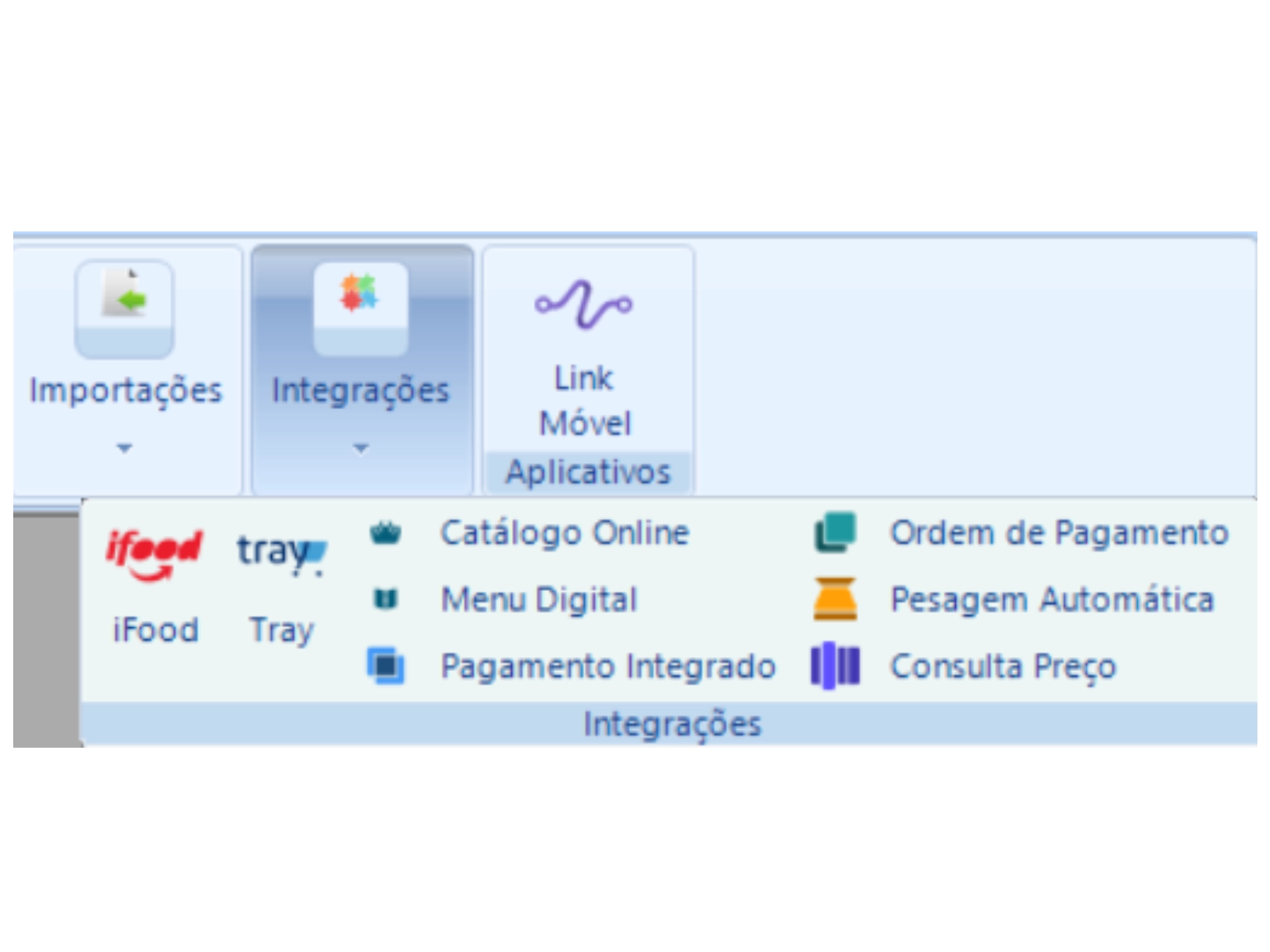Collapse the Integrações dropdown arrow
Screen dimensions: 1270x952
[360, 448]
